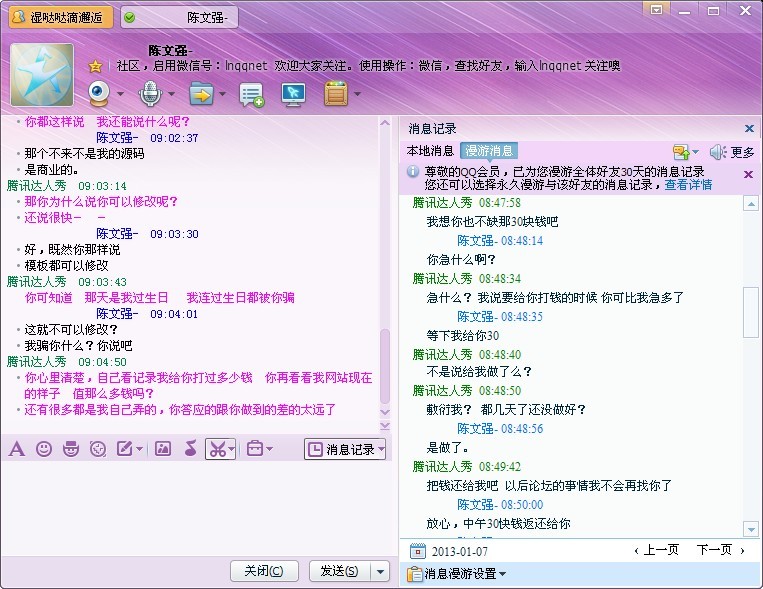Click history scrollbar down arrow
The height and width of the screenshot is (589, 763).
pos(751,529)
